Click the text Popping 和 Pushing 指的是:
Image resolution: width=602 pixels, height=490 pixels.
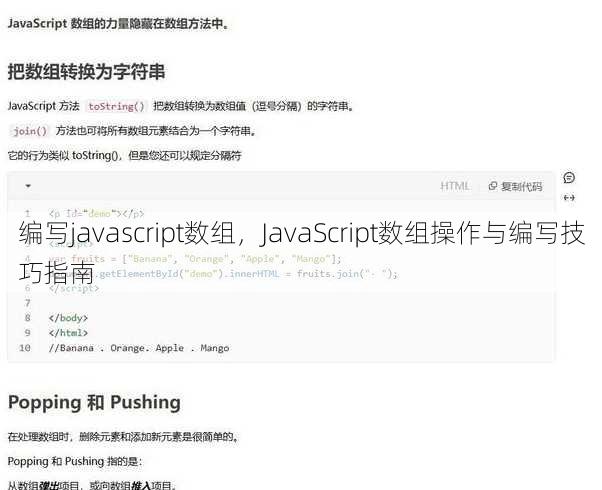[x=75, y=461]
